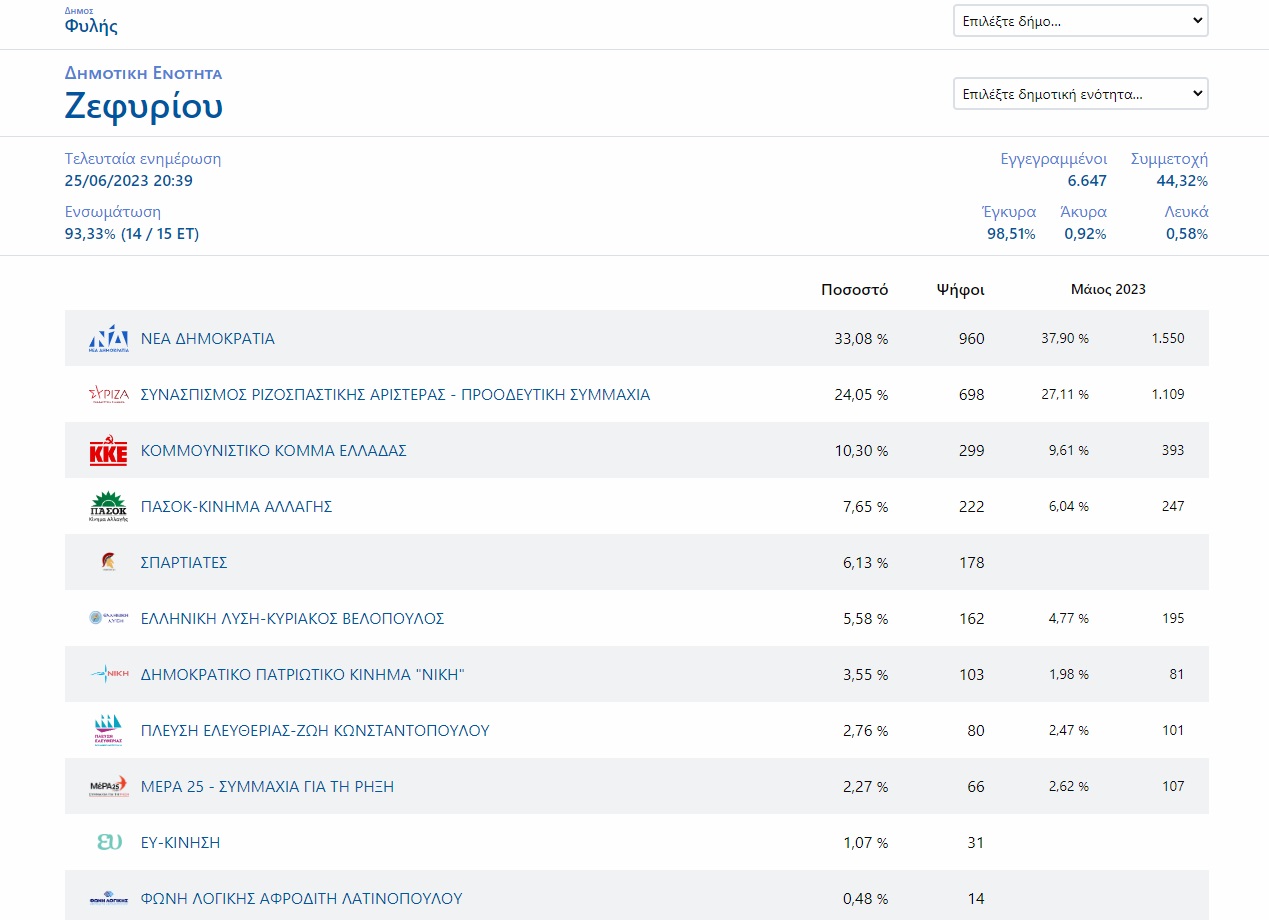1269x920 pixels.
Task: Click the ΣΥΡΙΖΑ party logo
Action: (x=108, y=395)
